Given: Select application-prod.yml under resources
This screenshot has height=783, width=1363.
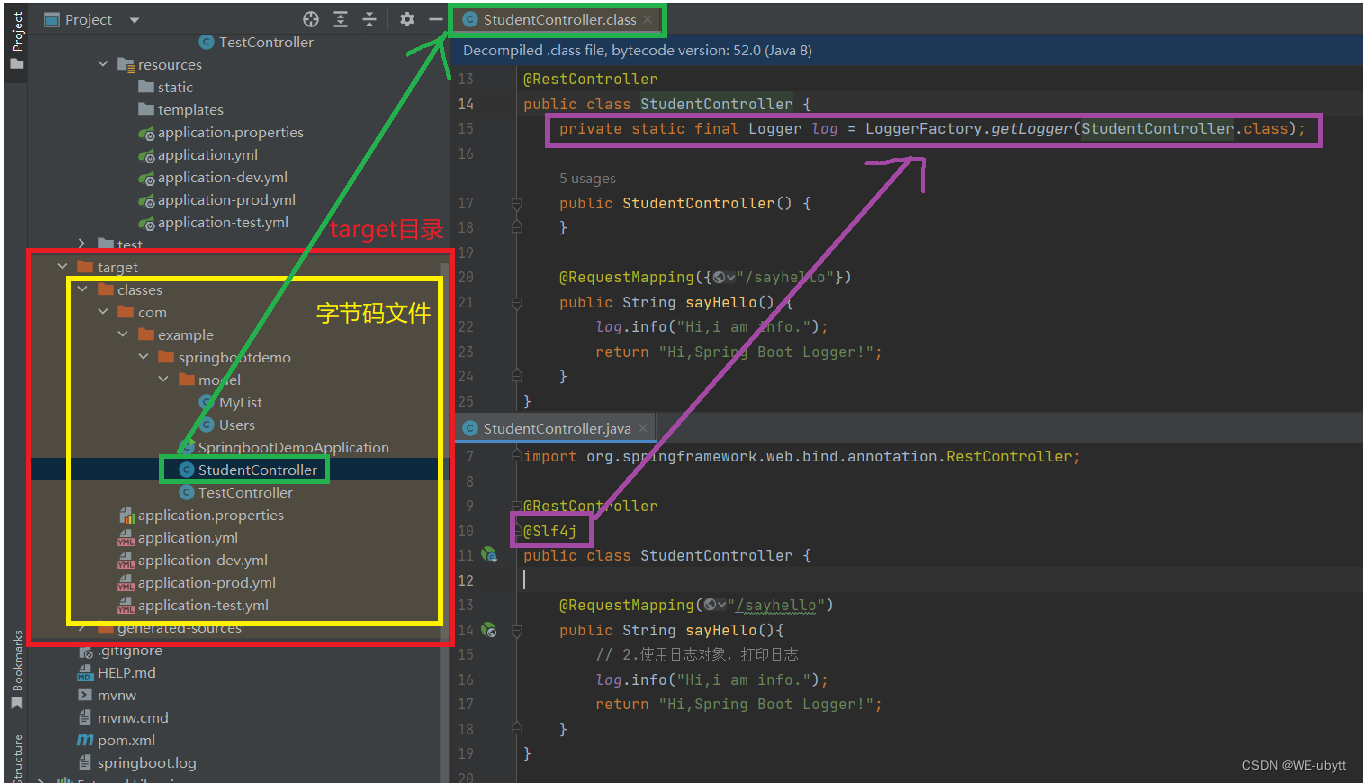Looking at the screenshot, I should pos(217,200).
